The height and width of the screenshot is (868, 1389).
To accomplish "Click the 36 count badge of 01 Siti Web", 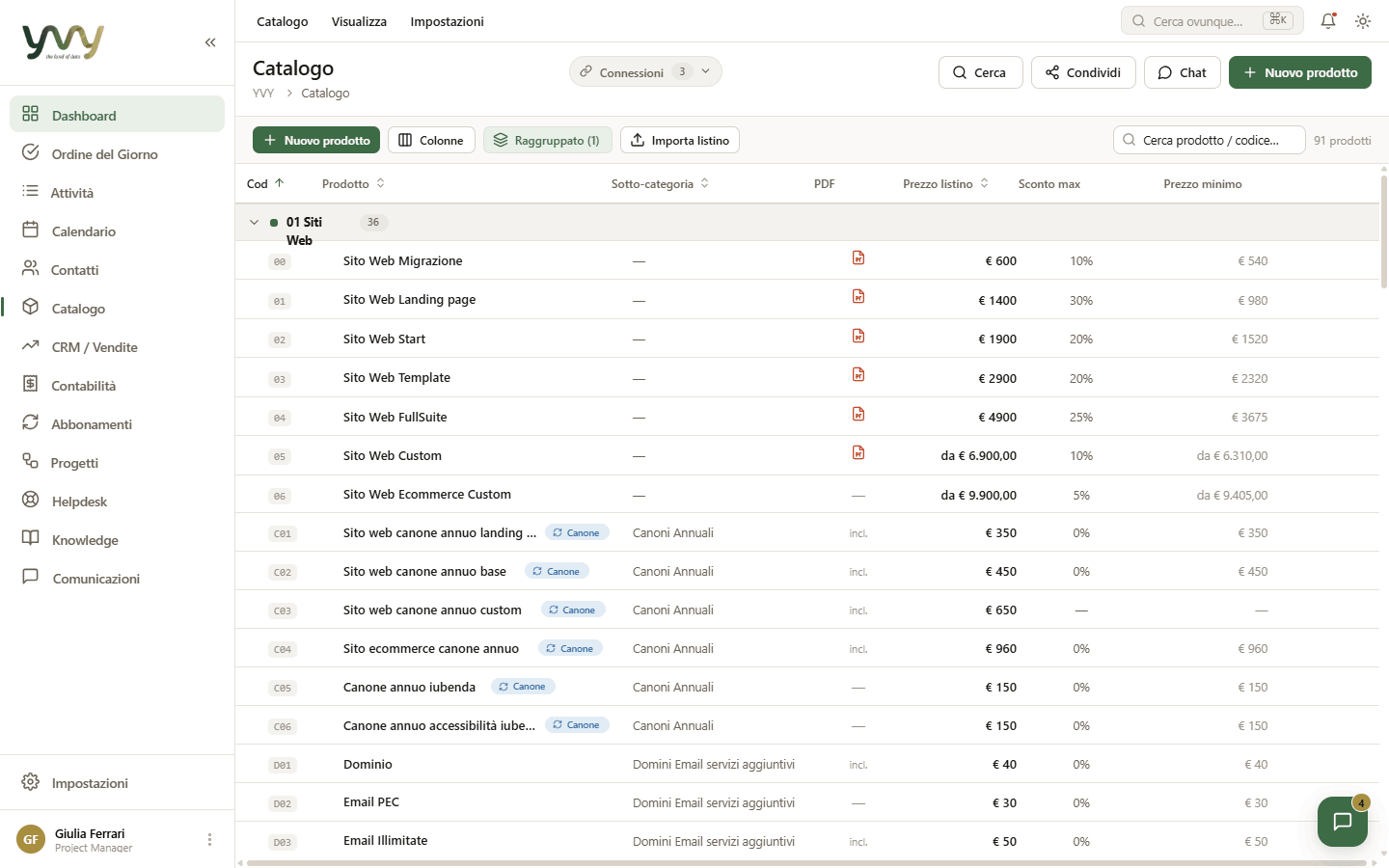I will (373, 222).
